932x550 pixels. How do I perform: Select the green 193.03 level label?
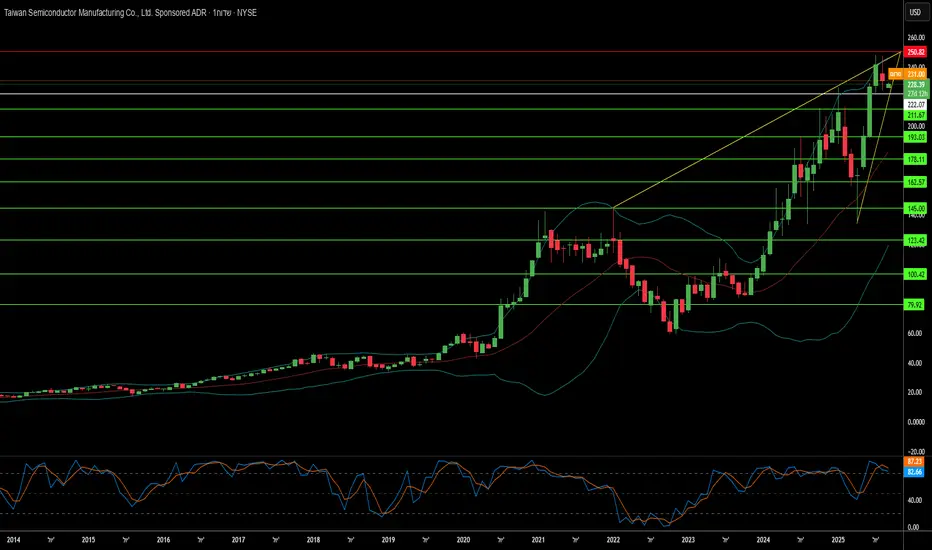[914, 137]
